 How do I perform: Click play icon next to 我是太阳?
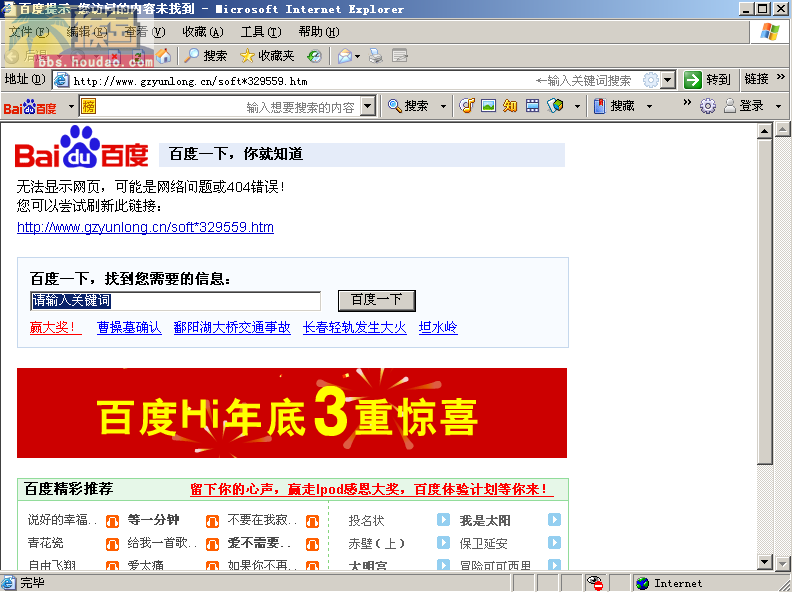coord(554,520)
